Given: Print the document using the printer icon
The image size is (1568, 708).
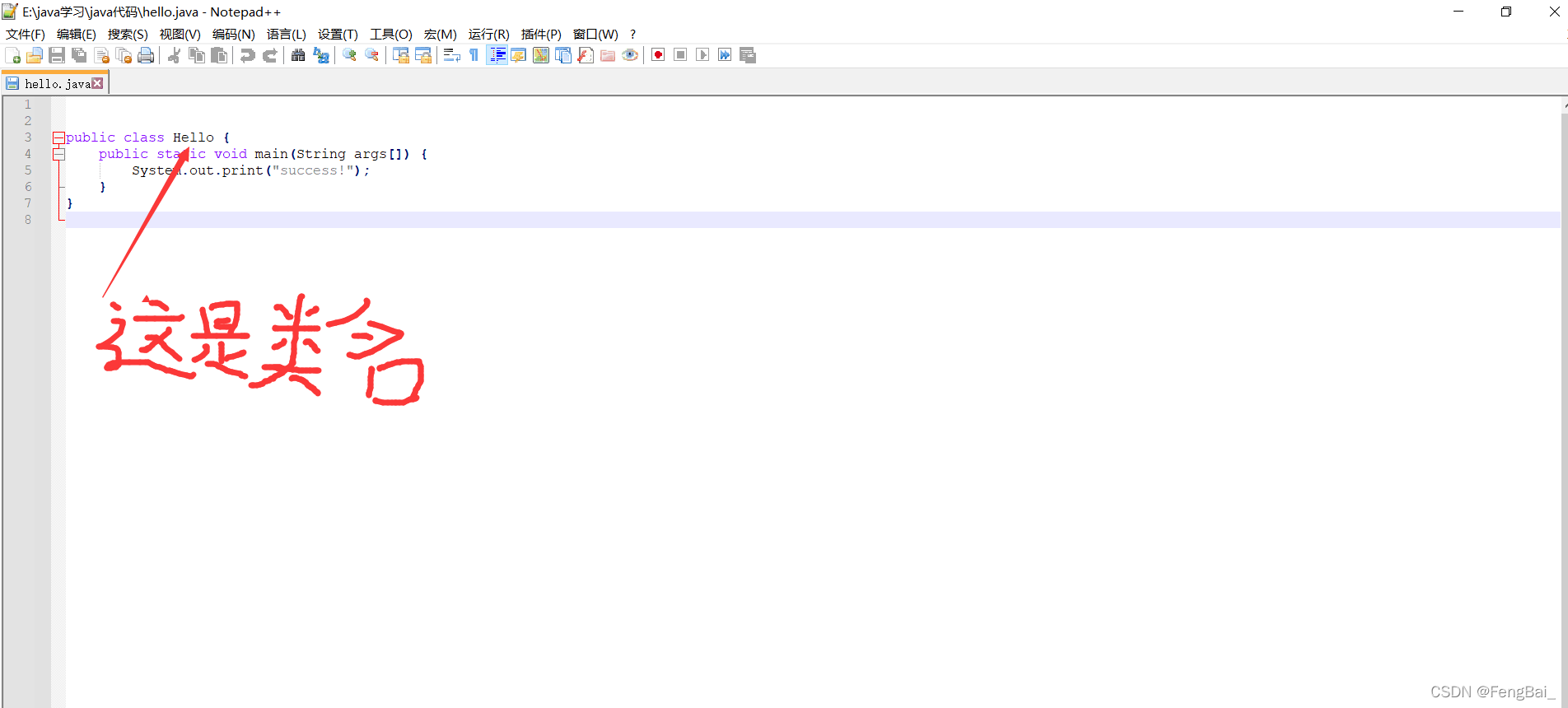Looking at the screenshot, I should 146,55.
